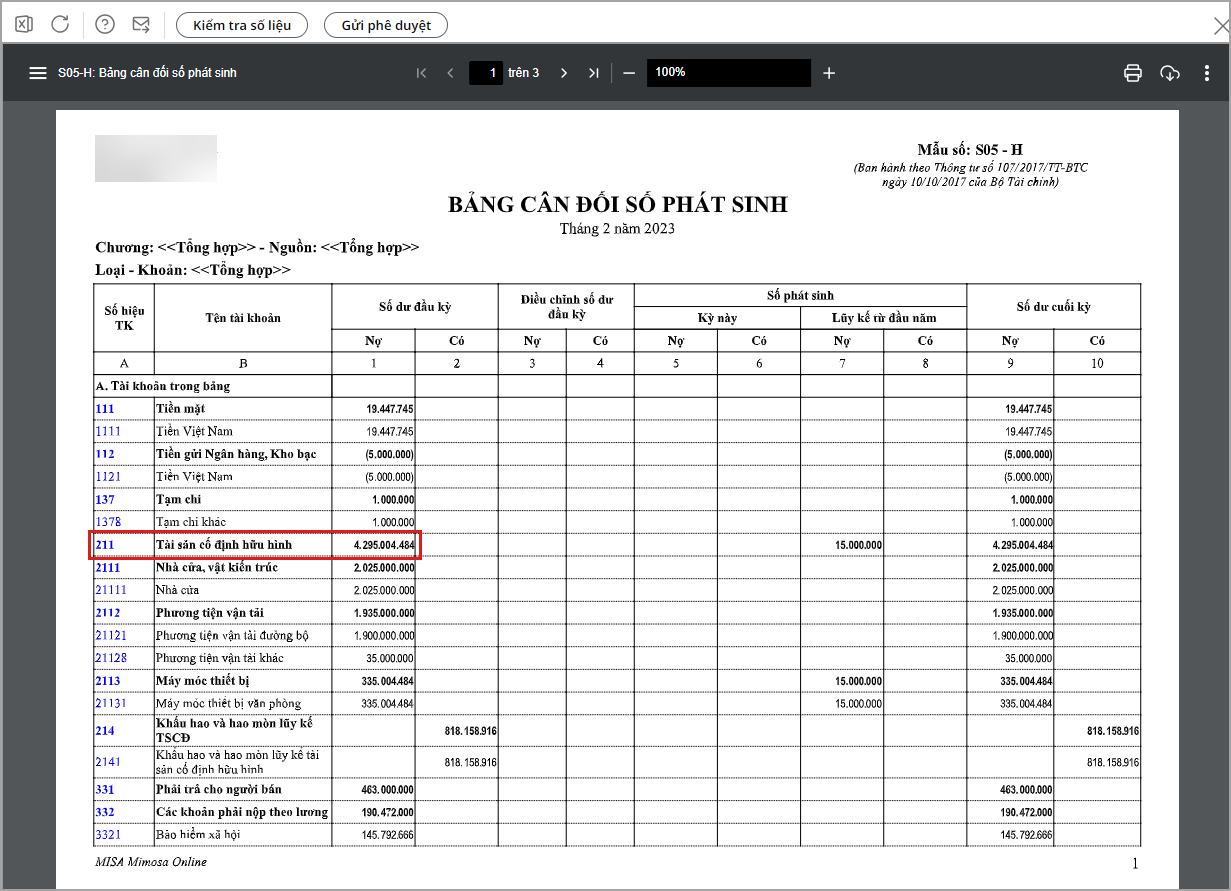The image size is (1231, 891).
Task: Go to the first page
Action: pos(421,73)
